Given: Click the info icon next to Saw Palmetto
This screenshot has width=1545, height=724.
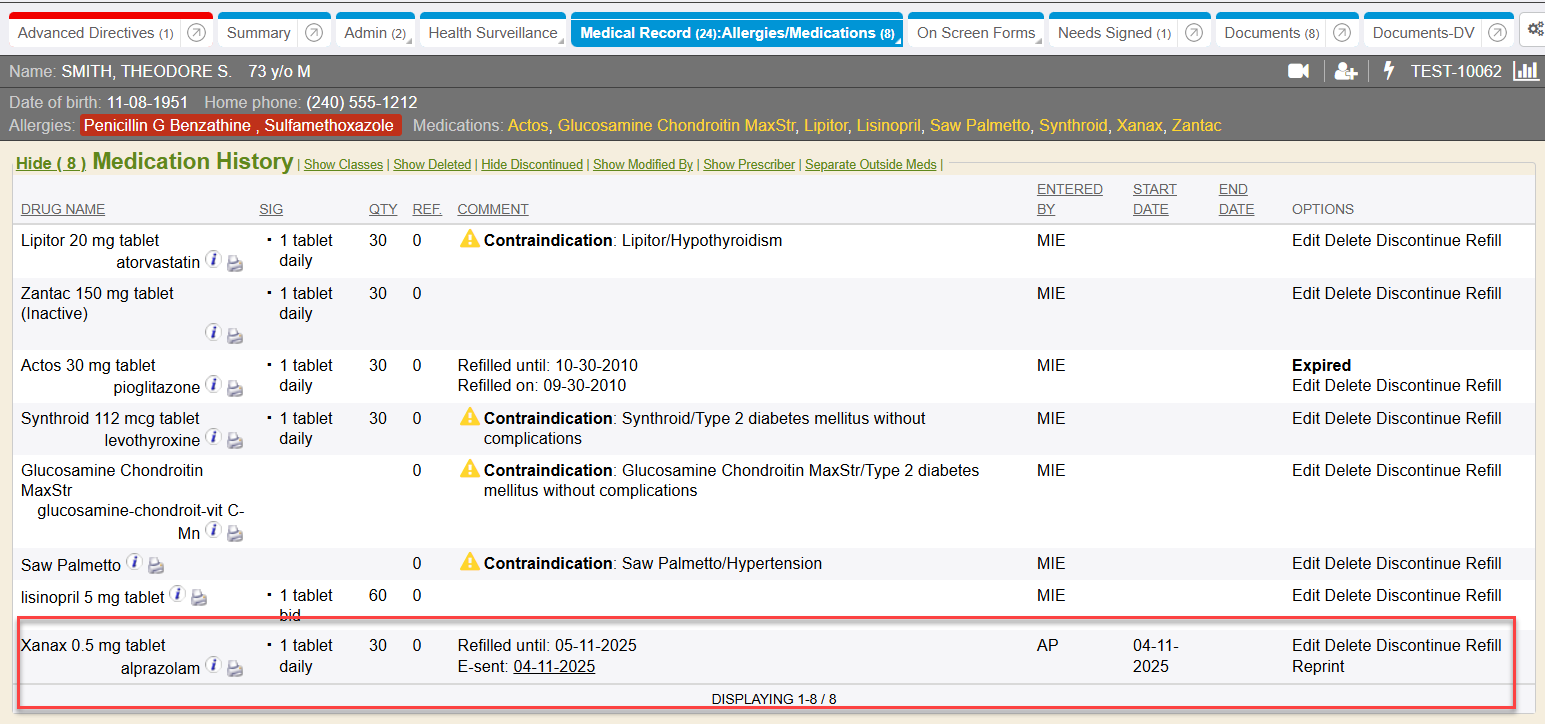Looking at the screenshot, I should coord(134,563).
